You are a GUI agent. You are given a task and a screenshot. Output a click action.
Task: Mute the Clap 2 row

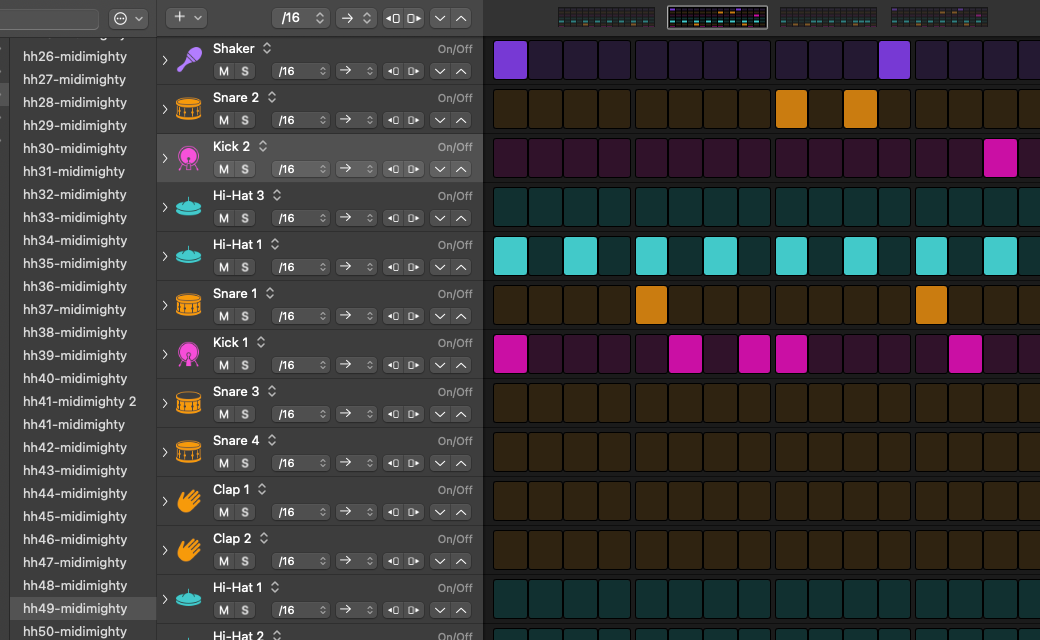point(224,561)
